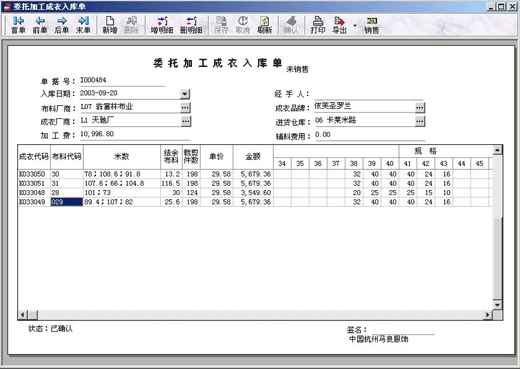Screen dimensions: 520x369
Task: Maximize the 委托加工成衣入库单 window
Action: coord(501,6)
